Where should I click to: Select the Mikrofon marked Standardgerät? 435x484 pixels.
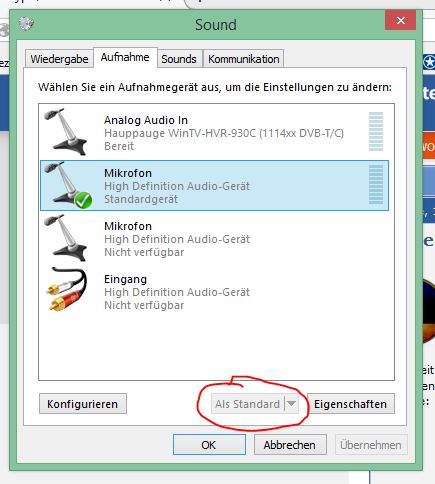tap(214, 186)
